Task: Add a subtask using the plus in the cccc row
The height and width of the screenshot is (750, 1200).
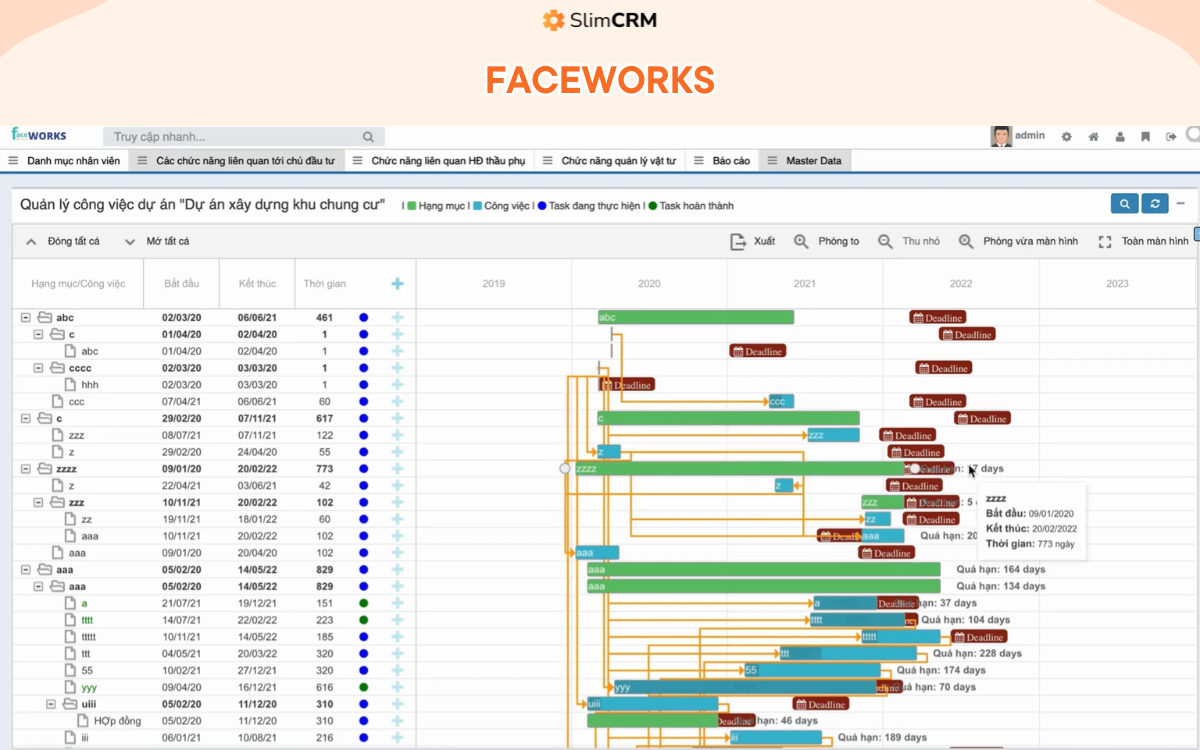Action: point(397,368)
